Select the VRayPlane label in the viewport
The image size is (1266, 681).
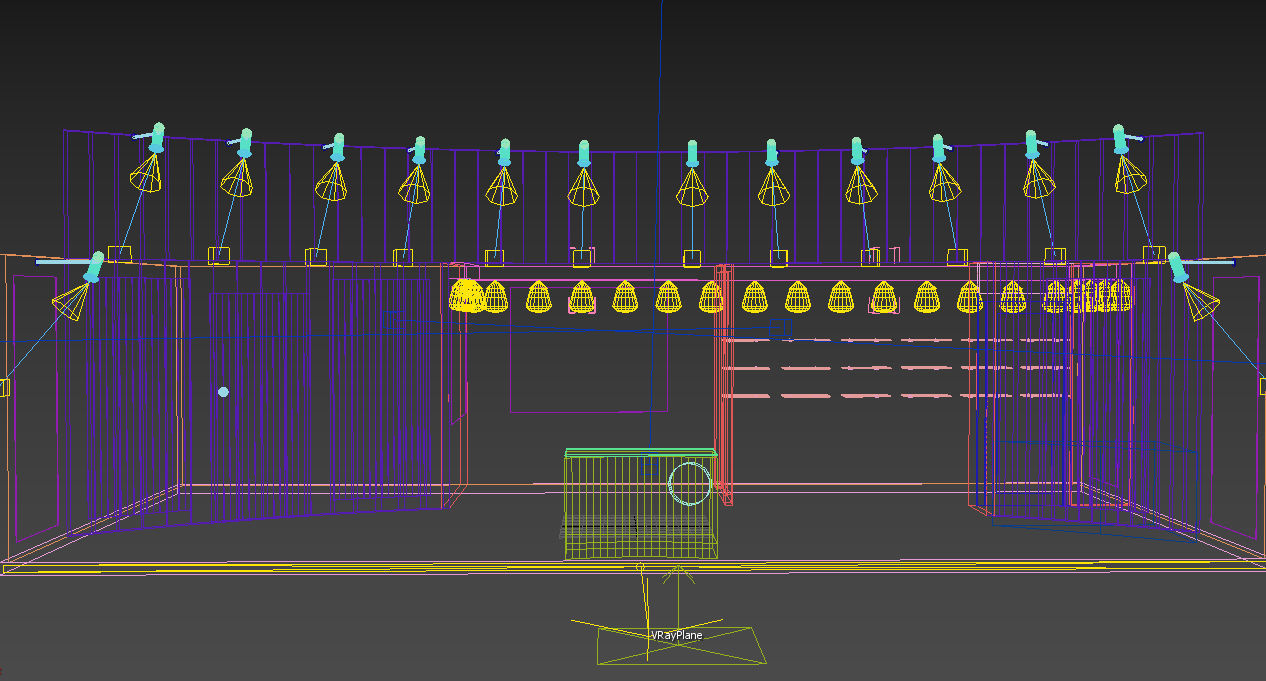[x=677, y=635]
